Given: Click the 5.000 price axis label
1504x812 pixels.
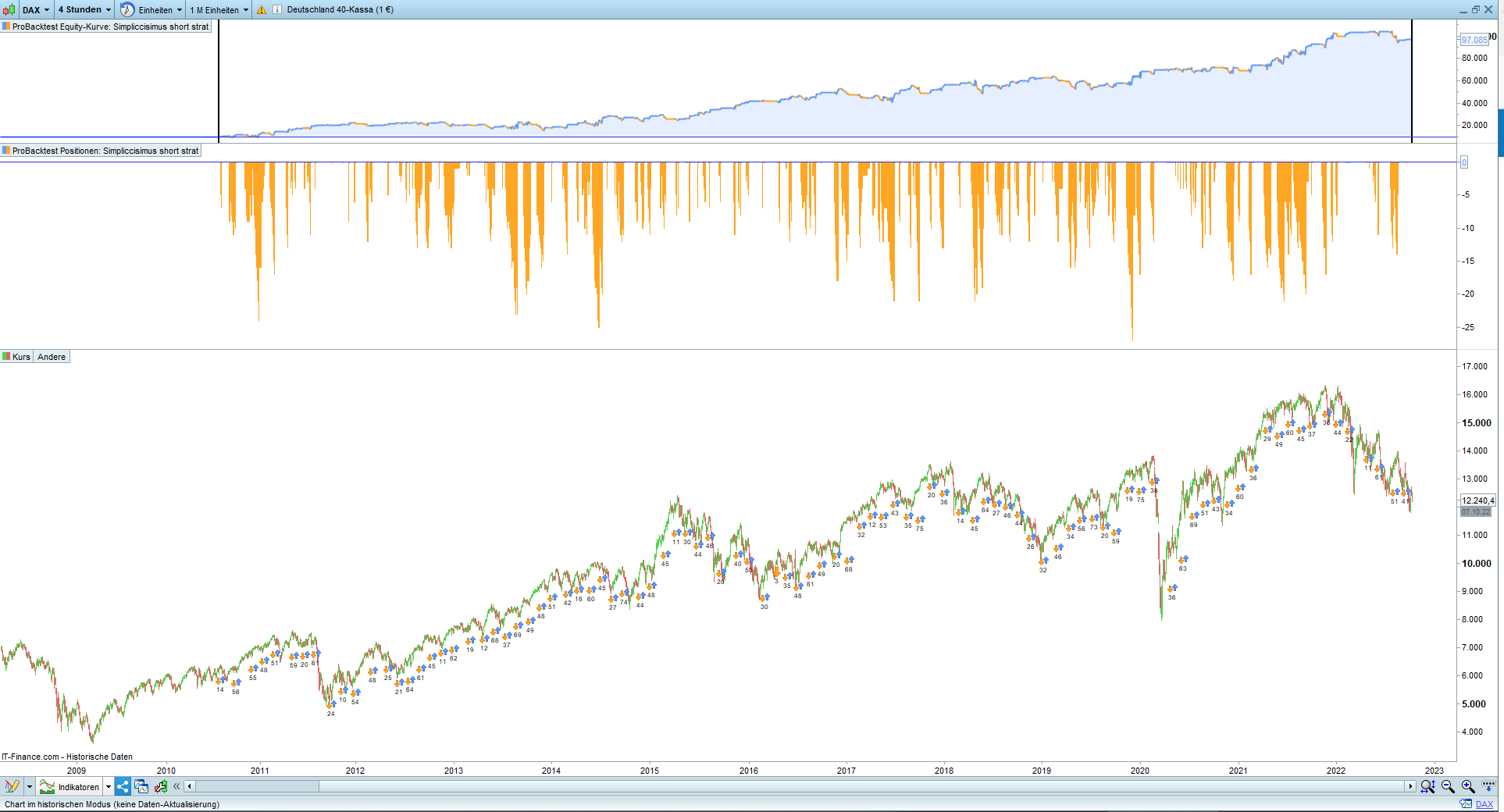Looking at the screenshot, I should point(1474,704).
